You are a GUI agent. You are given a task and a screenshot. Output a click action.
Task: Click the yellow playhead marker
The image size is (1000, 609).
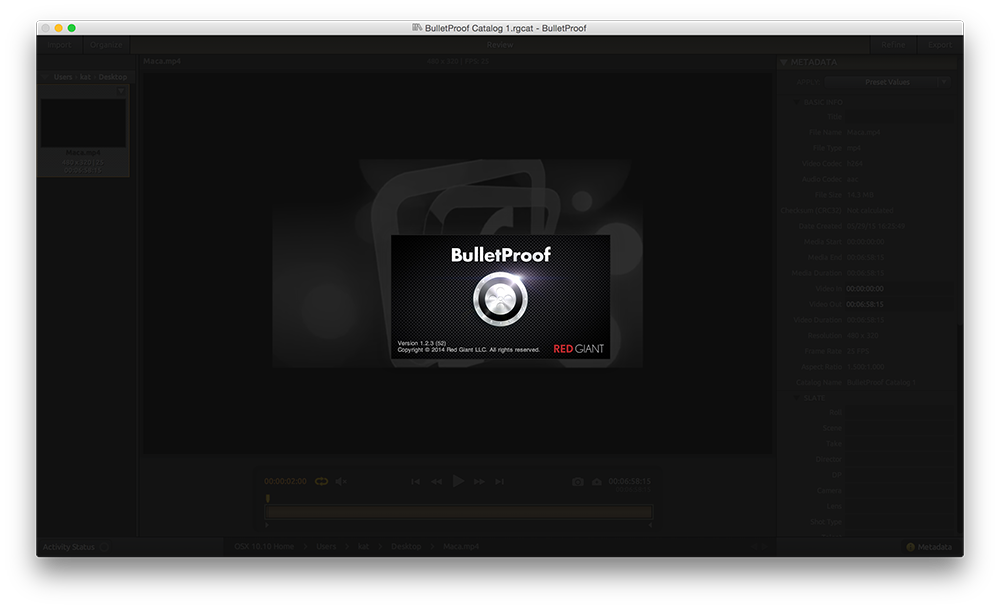coord(268,498)
